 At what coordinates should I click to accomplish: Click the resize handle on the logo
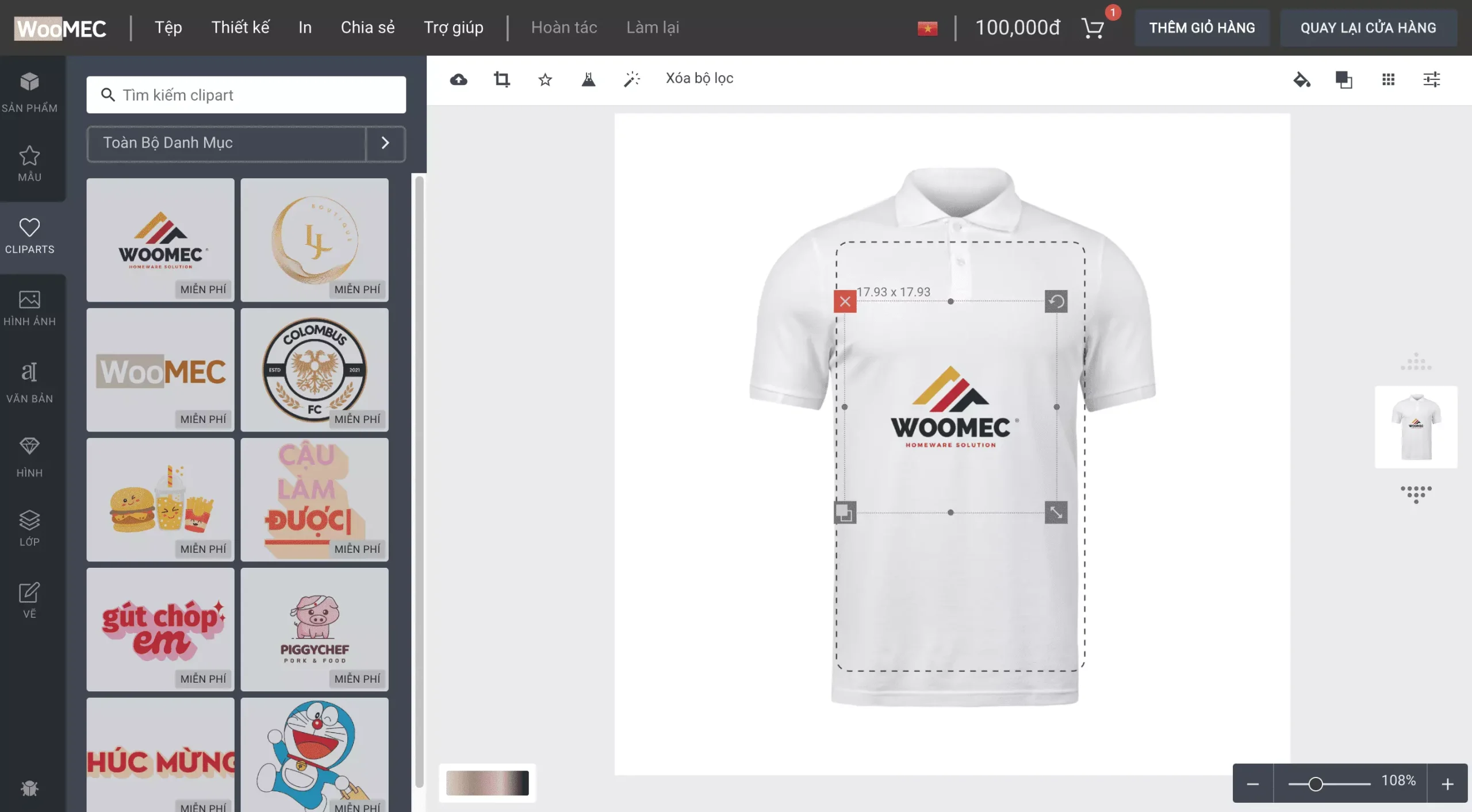click(x=1056, y=512)
